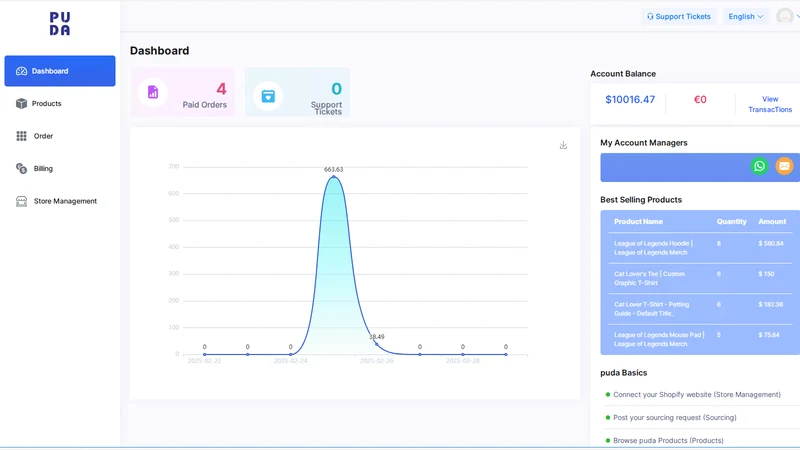
Task: Open Browse puda Products link
Action: click(668, 440)
